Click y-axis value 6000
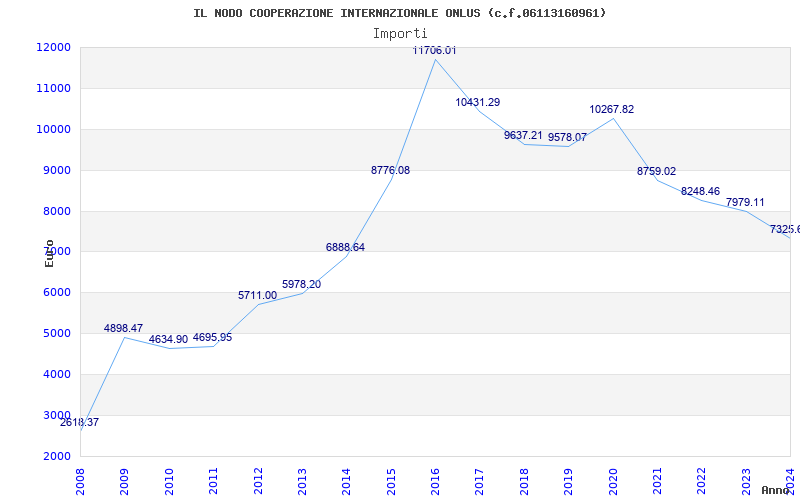This screenshot has height=500, width=800. tap(56, 293)
